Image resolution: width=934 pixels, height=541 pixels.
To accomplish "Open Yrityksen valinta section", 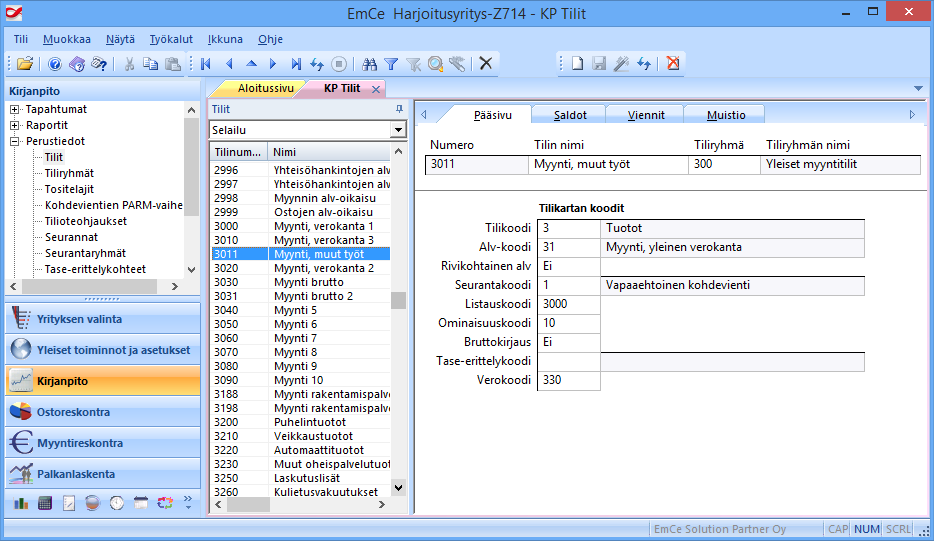I will pos(103,319).
